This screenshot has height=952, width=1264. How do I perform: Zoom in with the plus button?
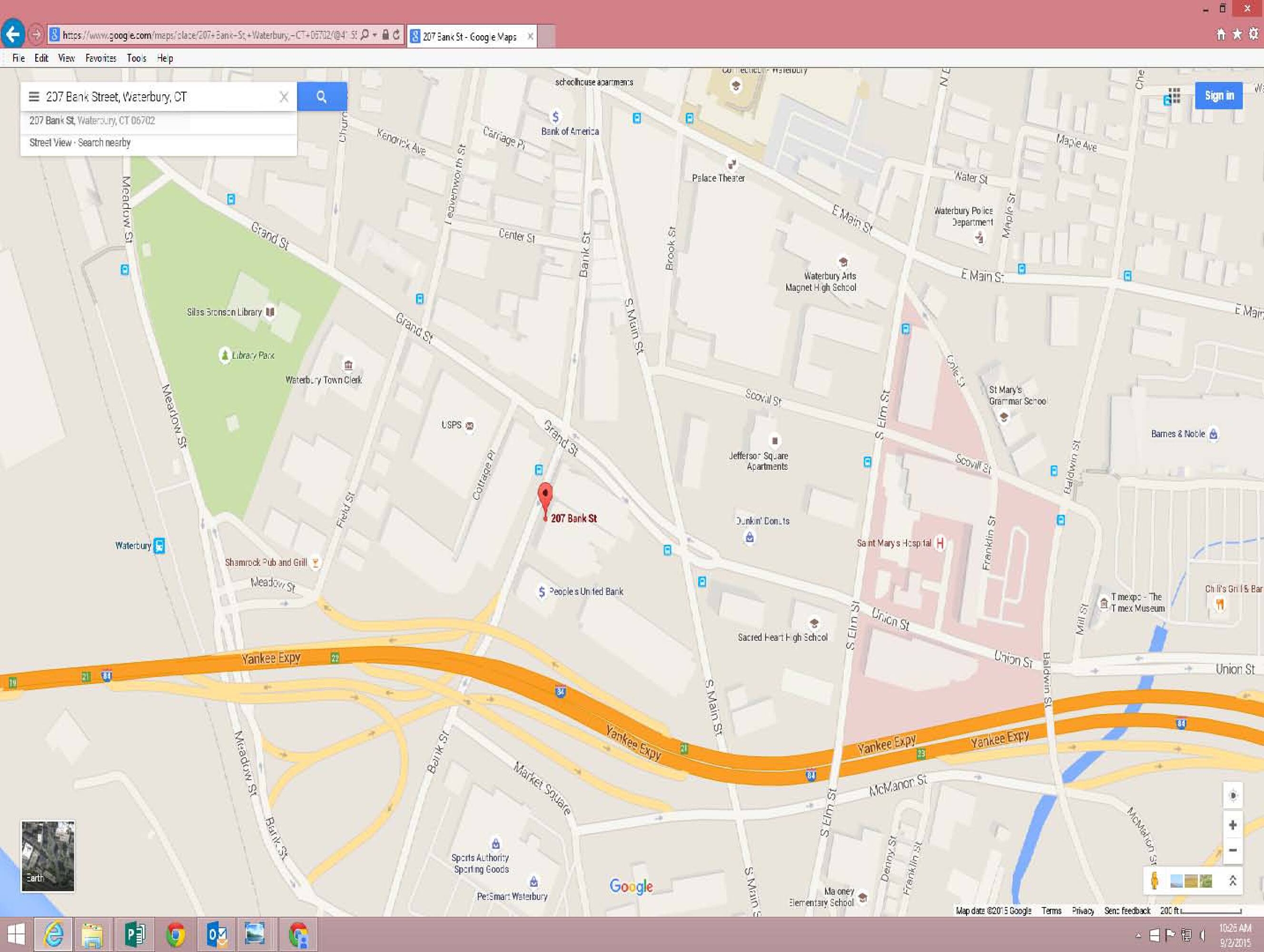(x=1233, y=825)
